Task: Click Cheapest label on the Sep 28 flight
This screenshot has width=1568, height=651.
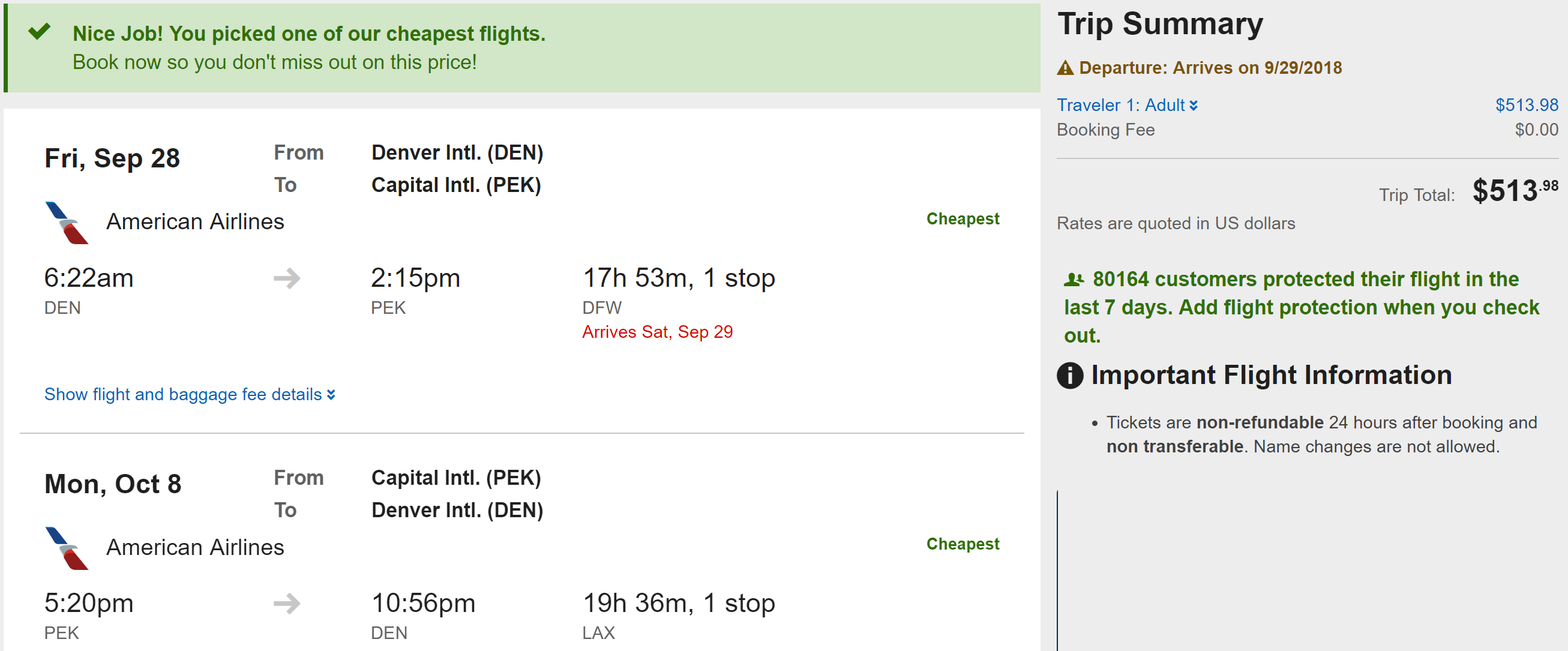Action: (x=963, y=219)
